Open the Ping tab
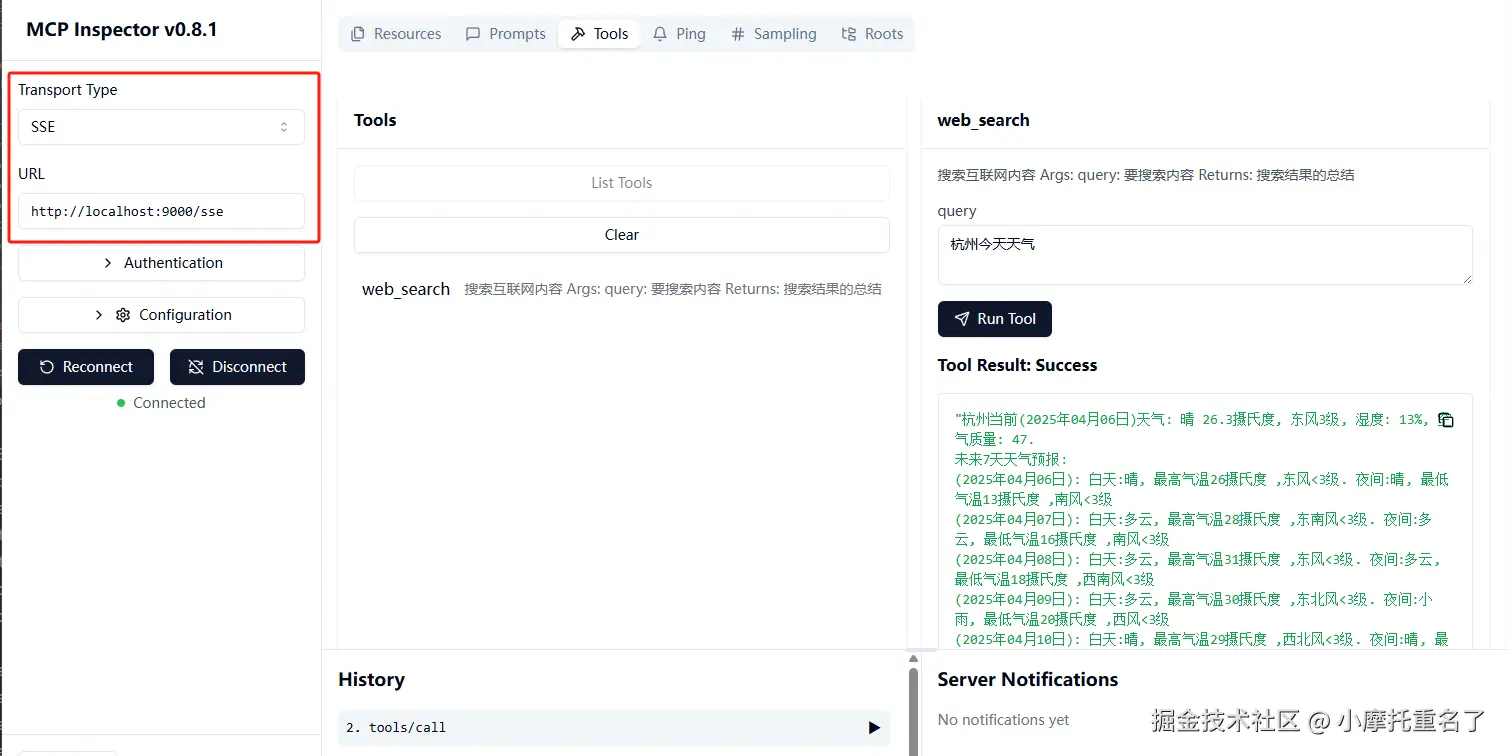Screen dimensions: 1508x756 click(x=679, y=34)
